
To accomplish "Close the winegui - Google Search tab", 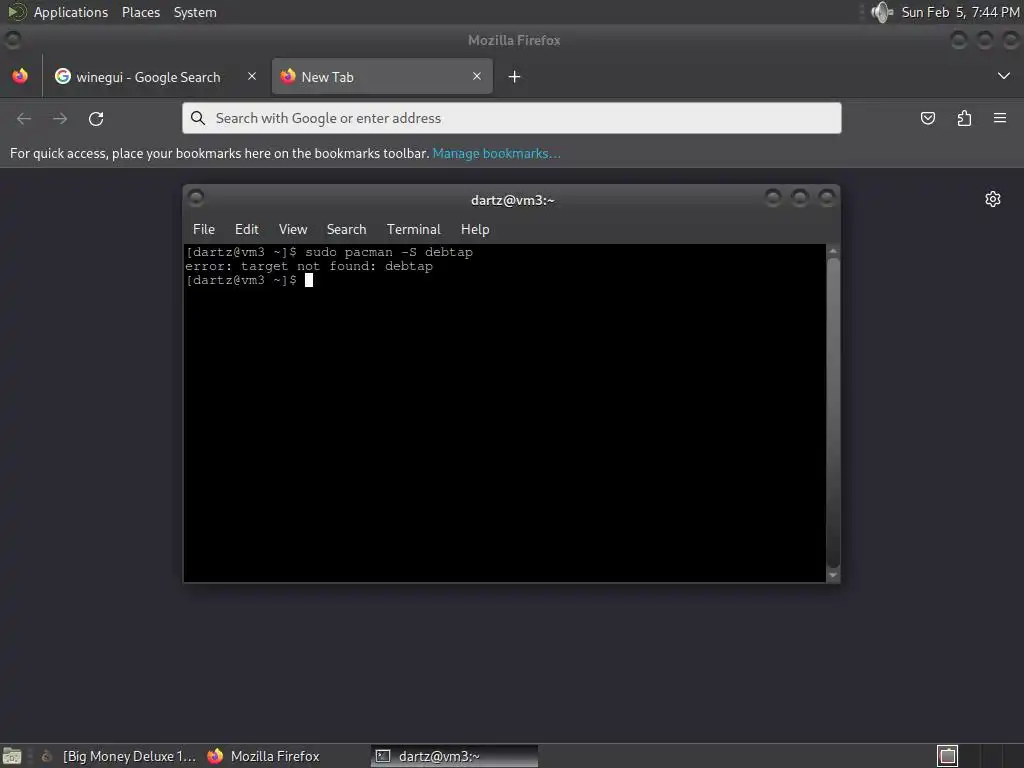I will coord(251,76).
